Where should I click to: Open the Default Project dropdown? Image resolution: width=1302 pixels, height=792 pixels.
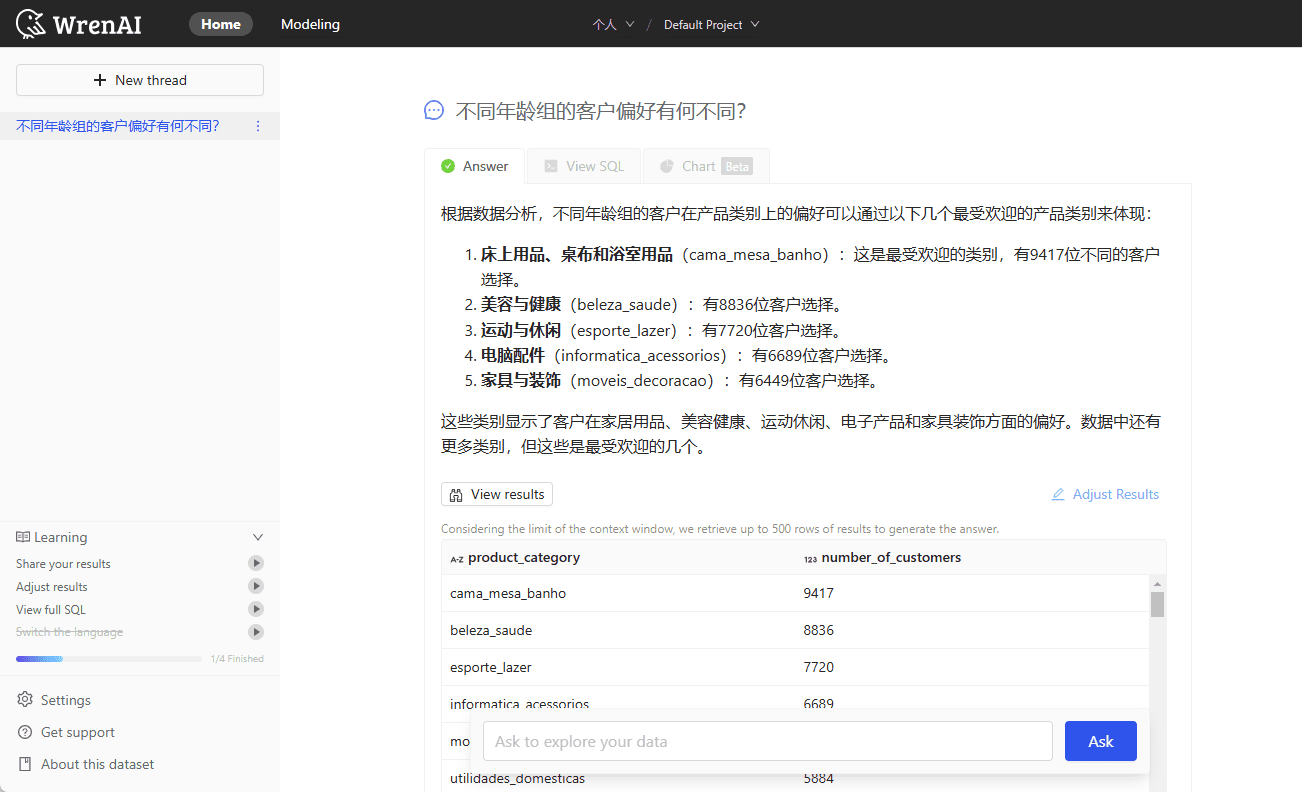click(711, 24)
